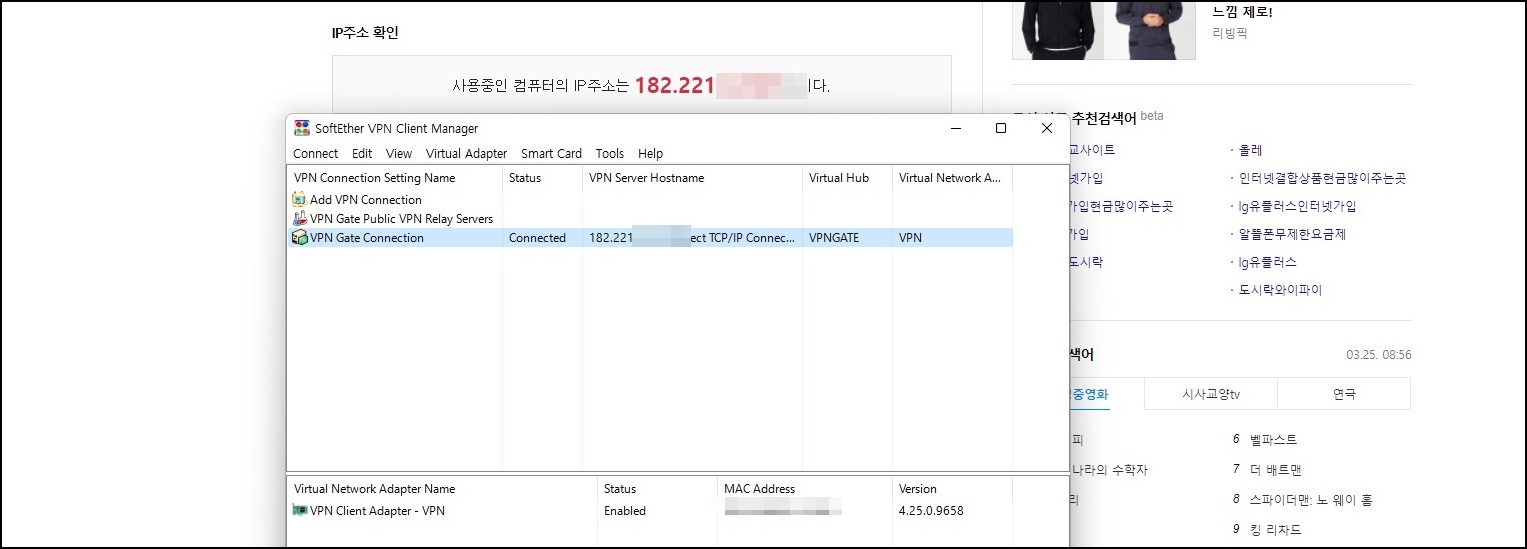Switch to the 연극 tab
The width and height of the screenshot is (1527, 549).
click(1344, 394)
